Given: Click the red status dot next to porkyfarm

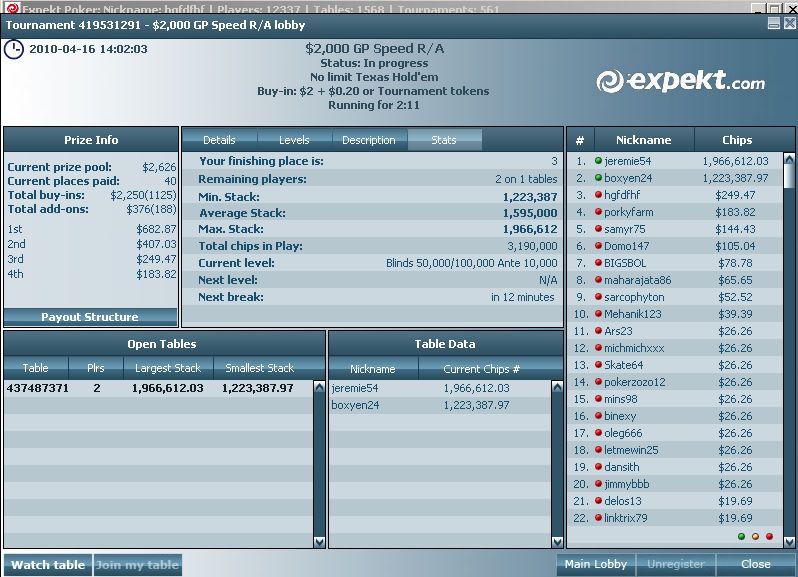Looking at the screenshot, I should 598,212.
